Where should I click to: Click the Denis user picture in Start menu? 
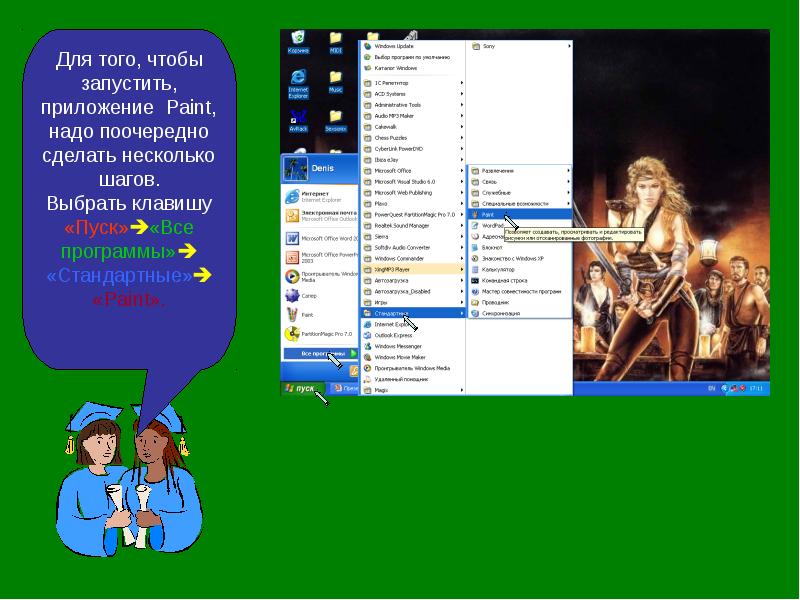point(297,168)
